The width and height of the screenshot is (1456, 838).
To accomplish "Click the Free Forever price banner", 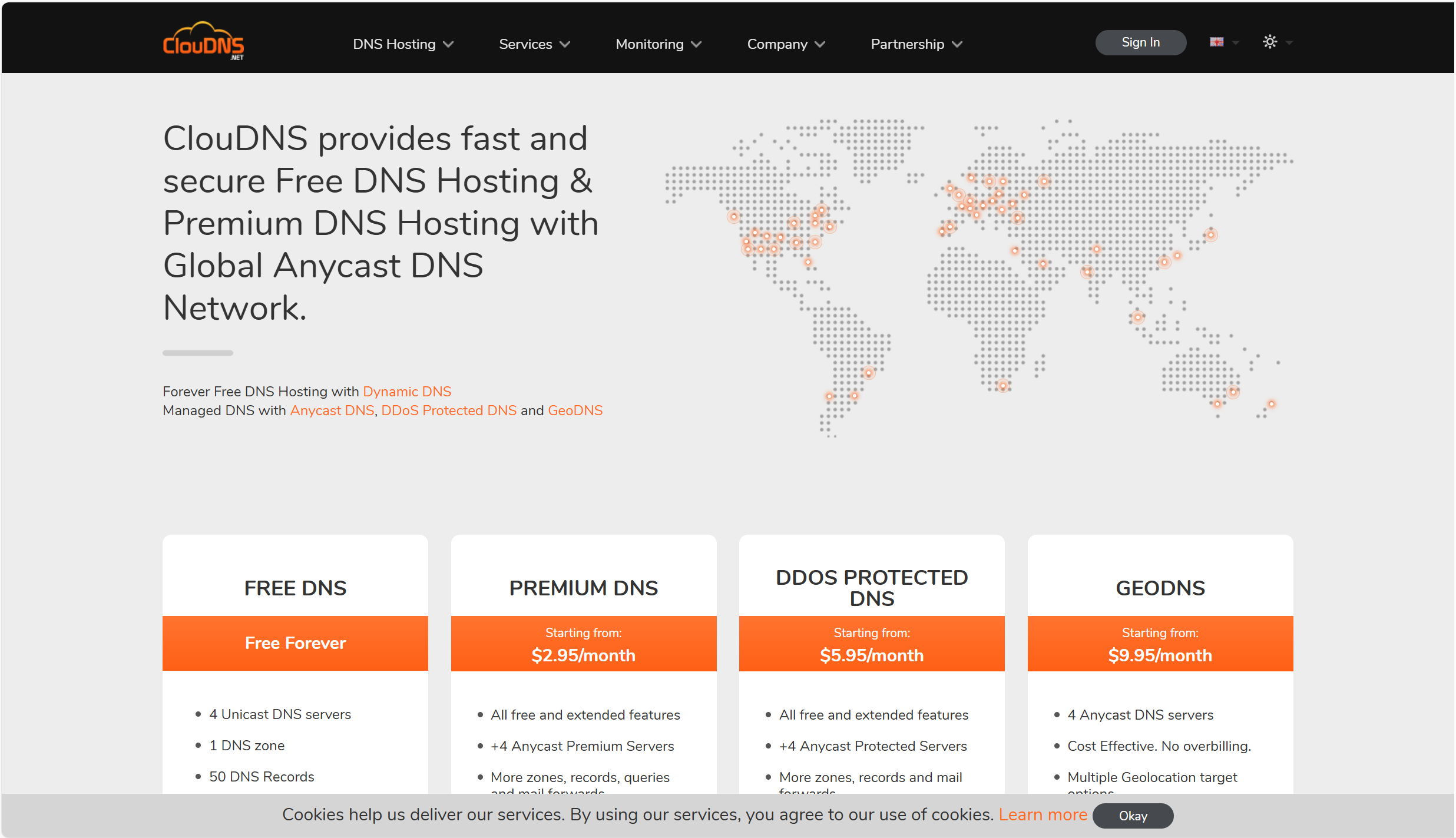I will (295, 643).
